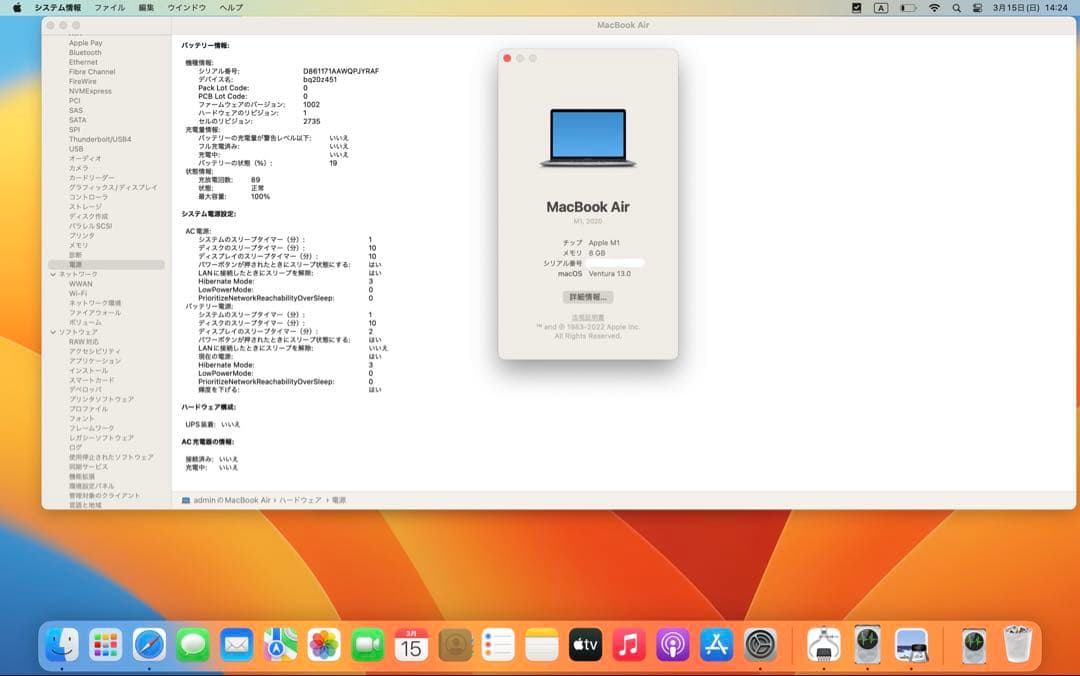The width and height of the screenshot is (1080, 676).
Task: Click ハードウェア in bottom path bar
Action: 300,500
